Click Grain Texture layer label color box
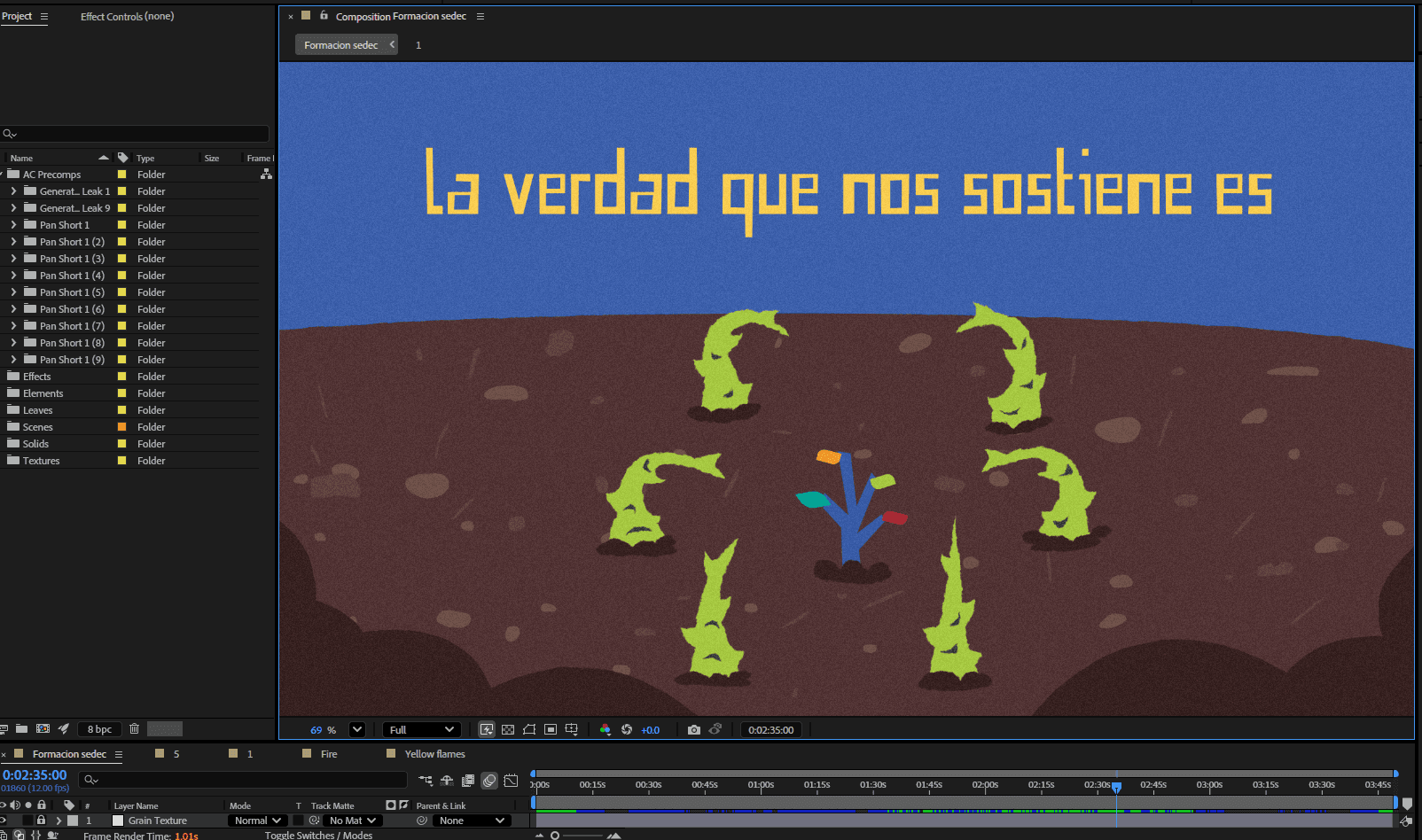The width and height of the screenshot is (1422, 840). point(73,821)
